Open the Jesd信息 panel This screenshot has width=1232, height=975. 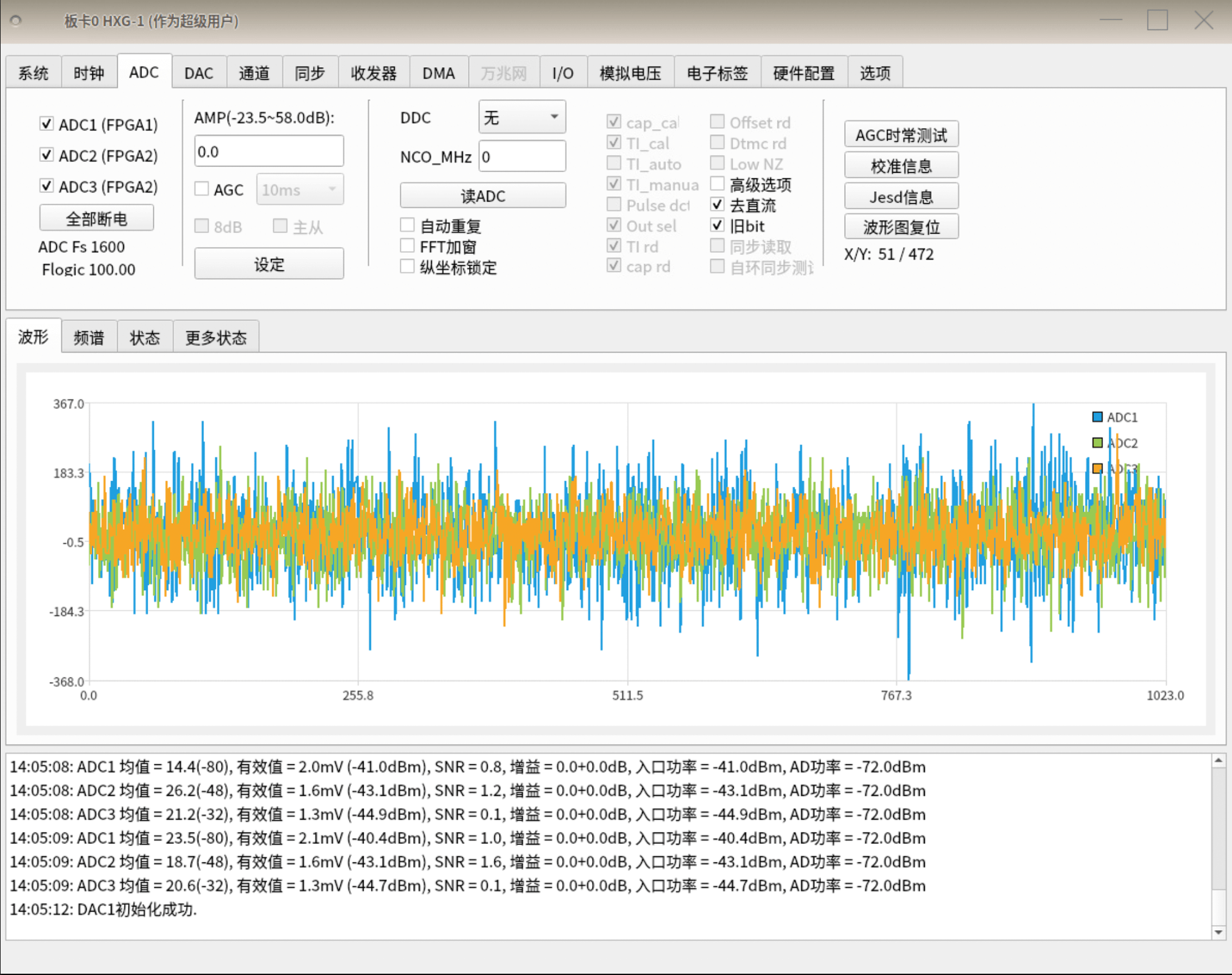(902, 196)
